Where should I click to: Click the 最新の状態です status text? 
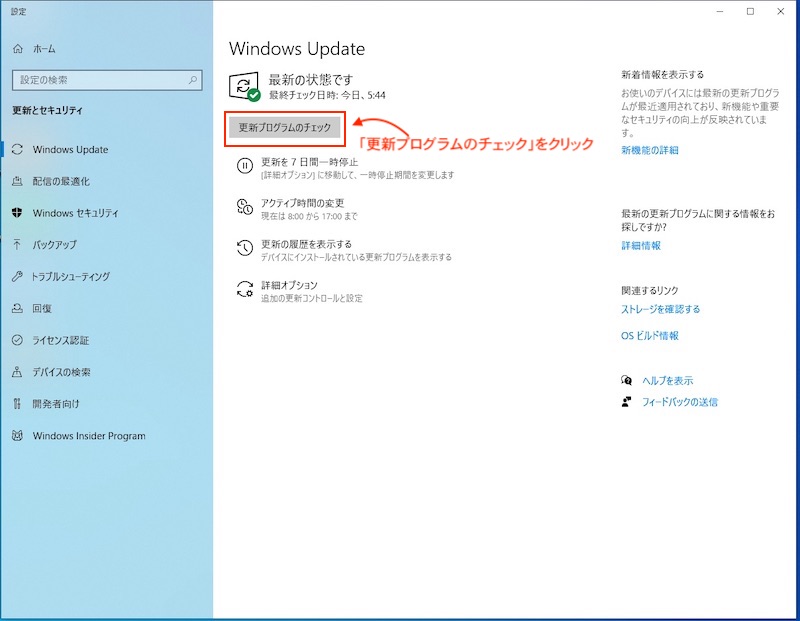(311, 80)
